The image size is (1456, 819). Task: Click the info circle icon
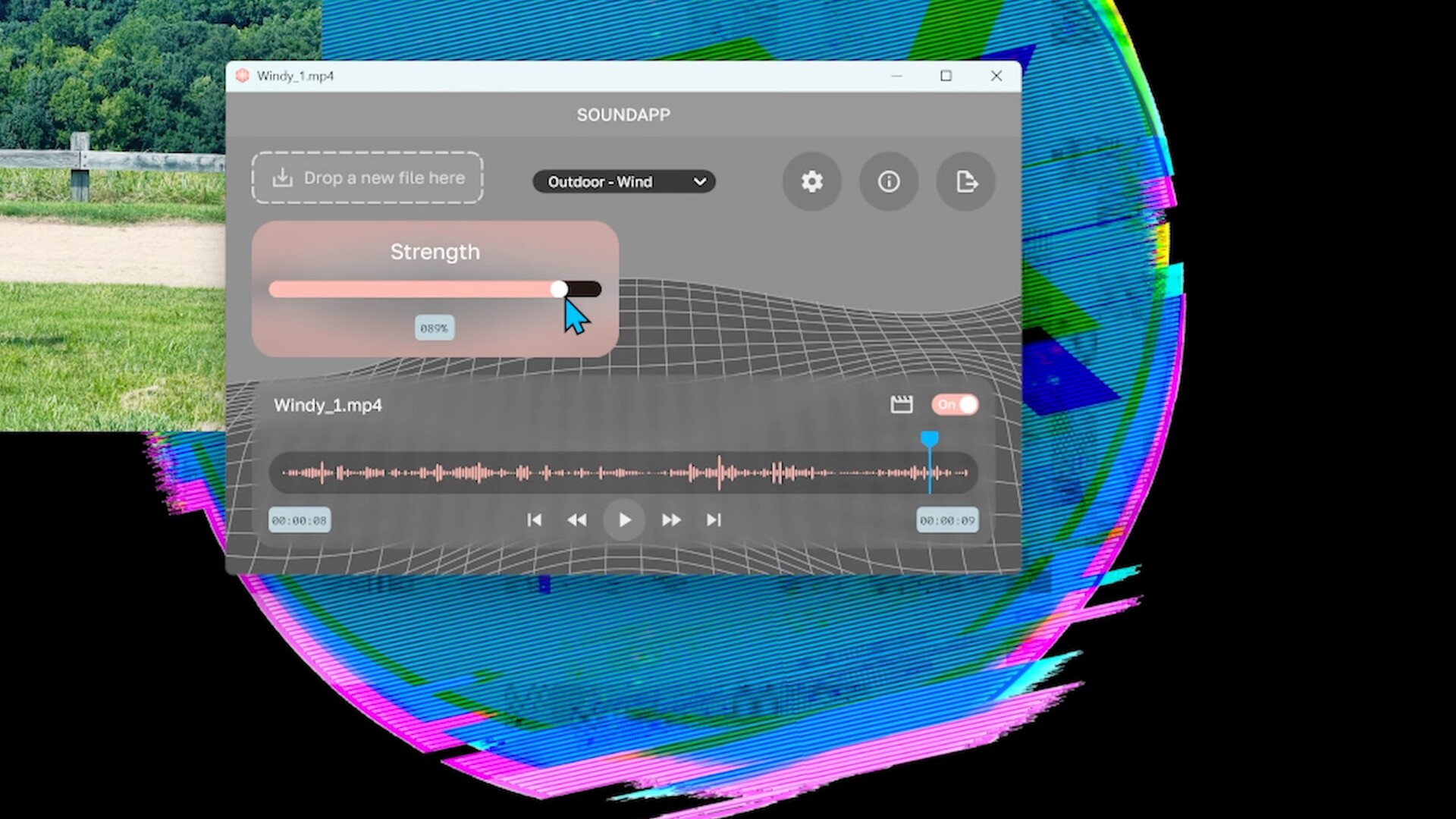889,181
